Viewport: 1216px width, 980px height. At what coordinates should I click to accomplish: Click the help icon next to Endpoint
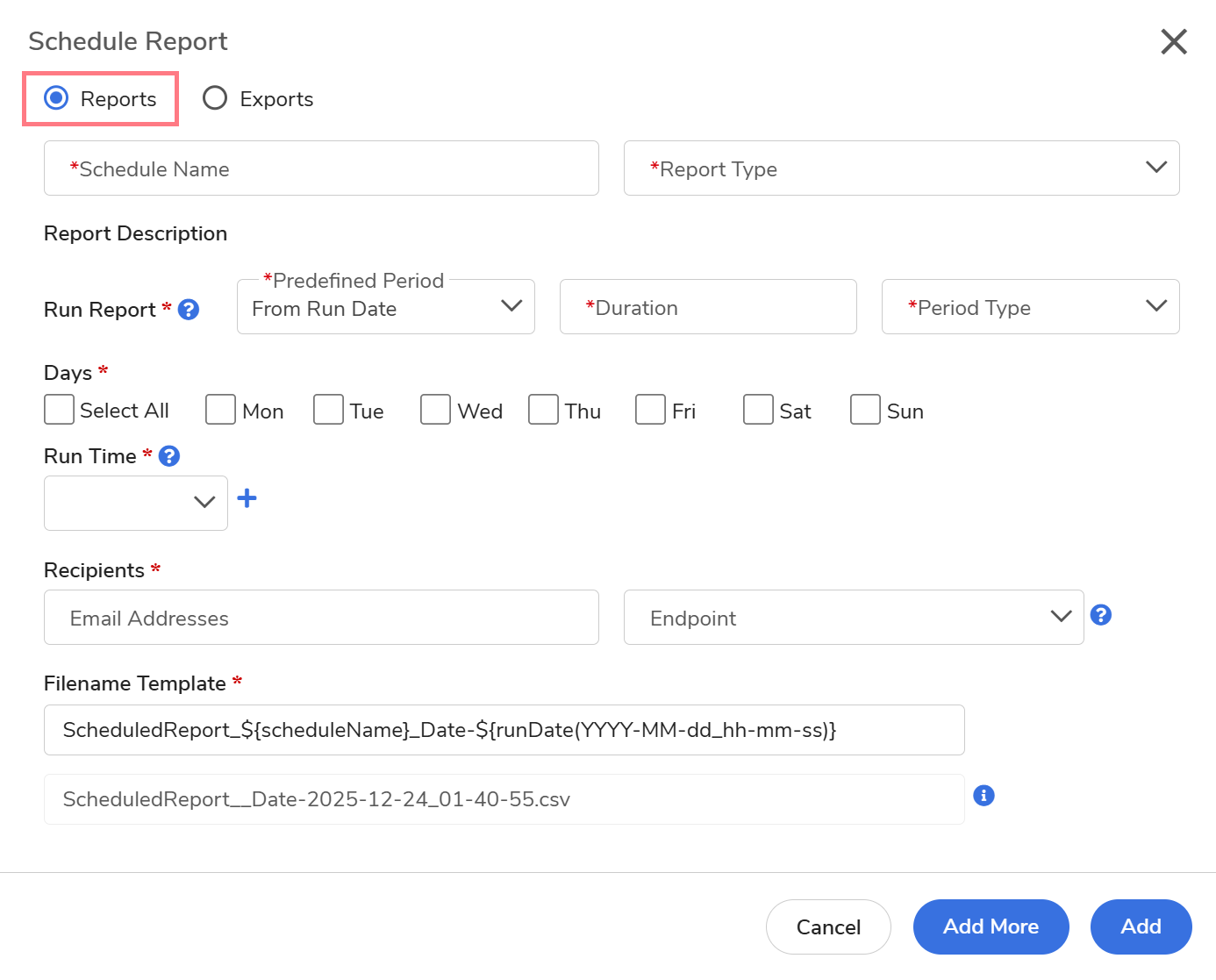[1100, 615]
